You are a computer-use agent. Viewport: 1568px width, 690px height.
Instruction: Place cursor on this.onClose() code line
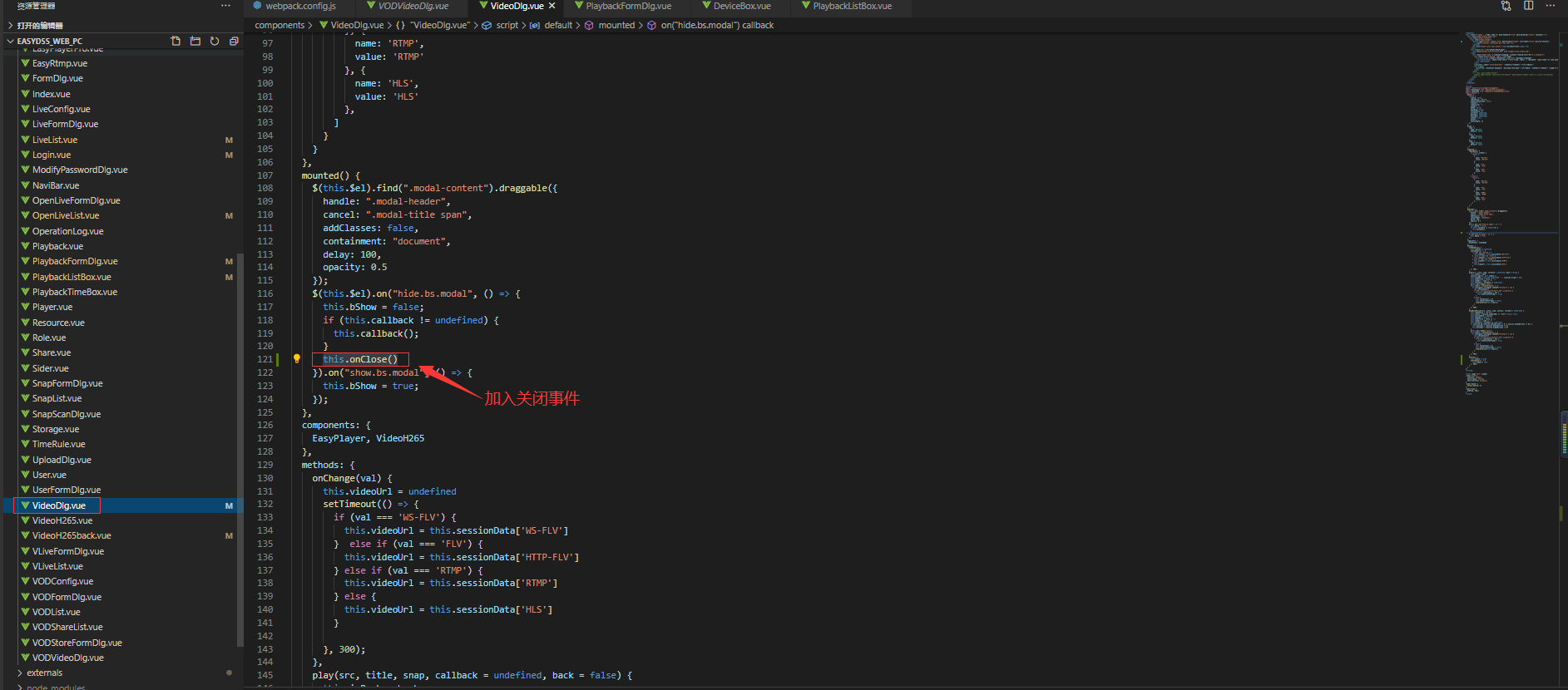(x=360, y=359)
